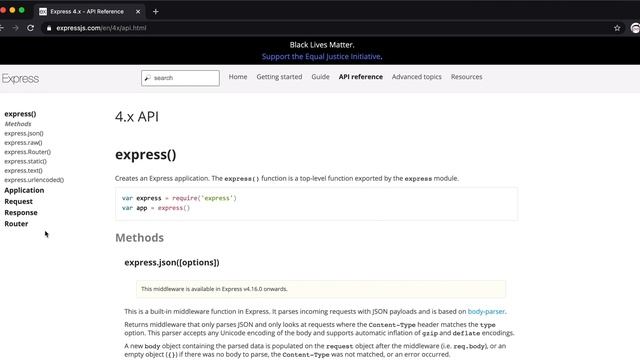Viewport: 640px width, 360px height.
Task: Jump to express() in the sidebar
Action: tap(20, 114)
